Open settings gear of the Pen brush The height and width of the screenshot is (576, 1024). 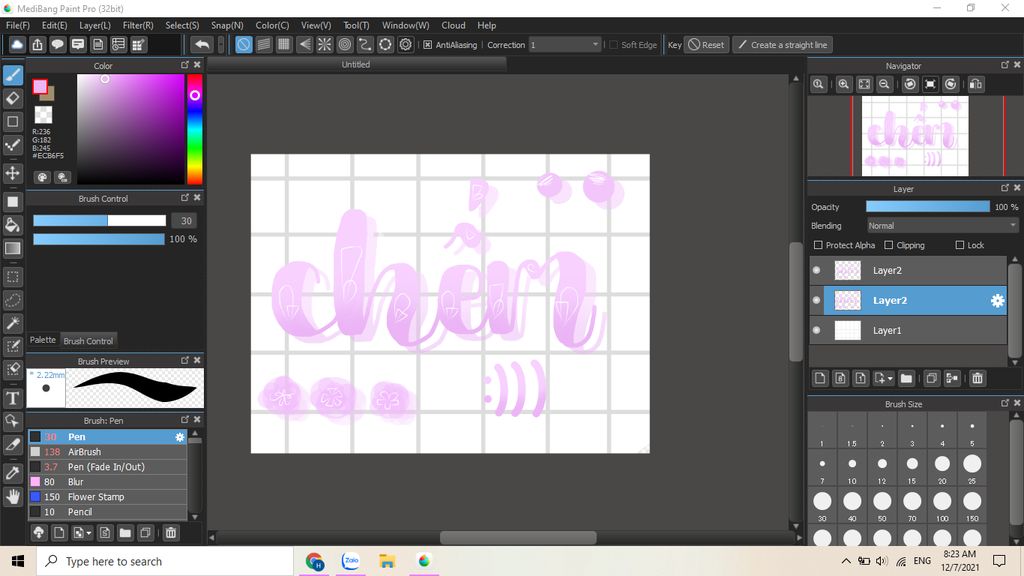[x=180, y=437]
